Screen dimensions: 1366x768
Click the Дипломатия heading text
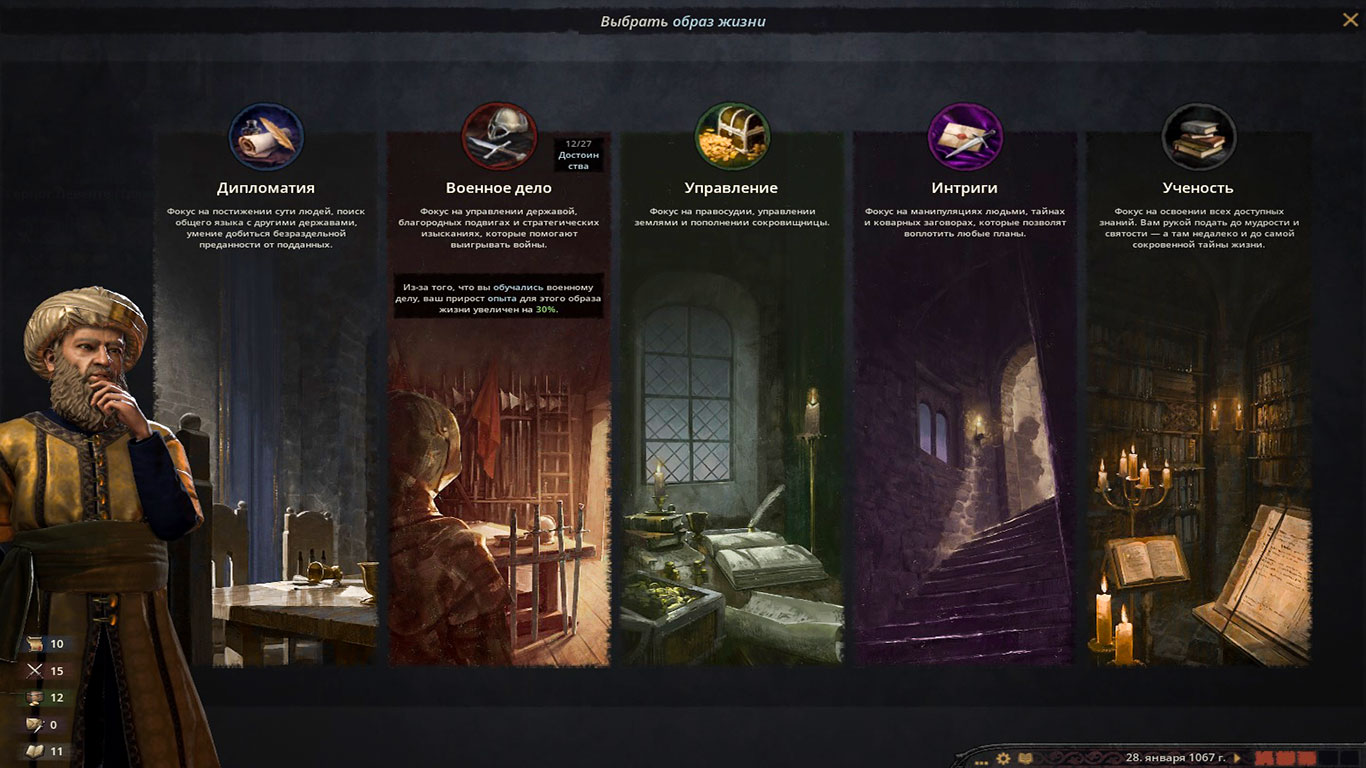(x=266, y=188)
